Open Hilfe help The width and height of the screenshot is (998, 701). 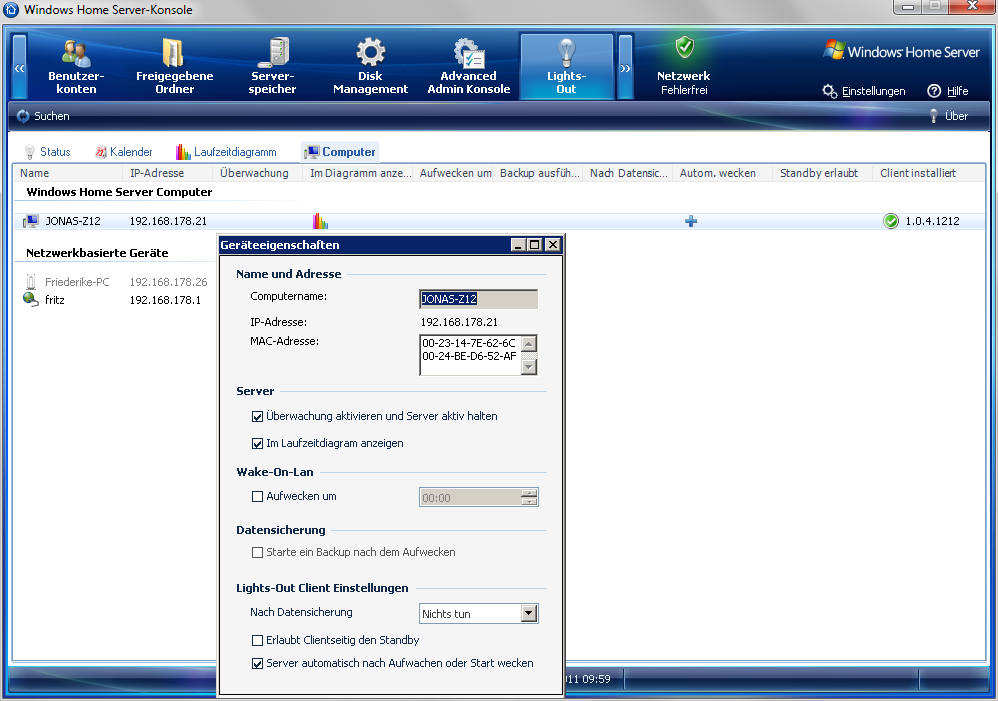pos(948,91)
